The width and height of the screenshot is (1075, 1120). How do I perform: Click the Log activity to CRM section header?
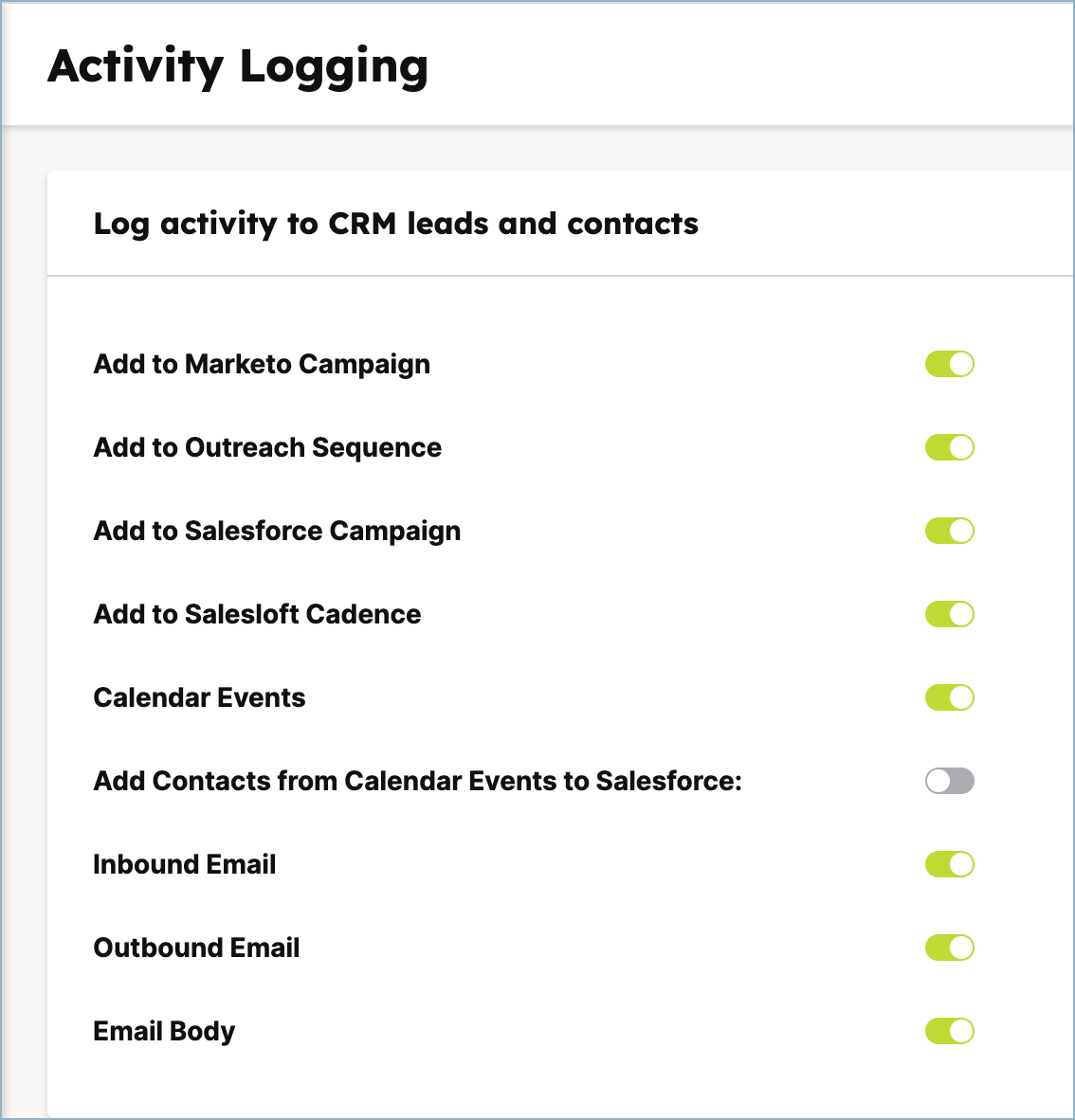[x=395, y=225]
